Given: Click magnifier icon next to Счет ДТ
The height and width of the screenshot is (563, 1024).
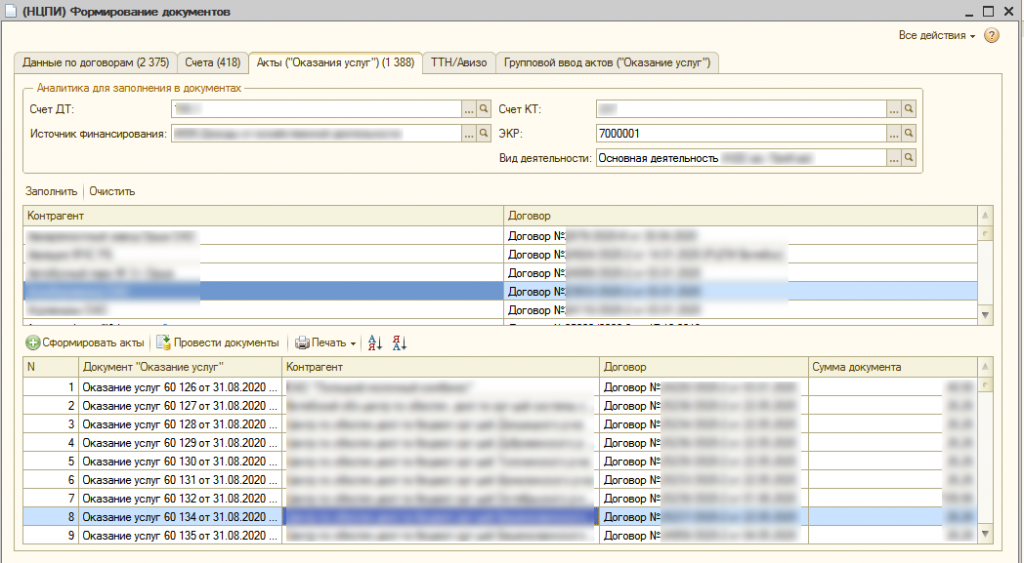Looking at the screenshot, I should click(483, 109).
